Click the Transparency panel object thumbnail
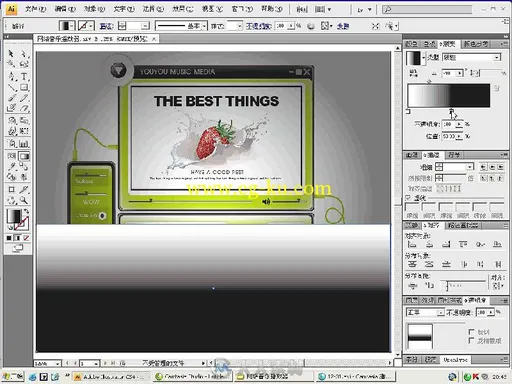Screen dimensions: 512x384 (x=420, y=336)
